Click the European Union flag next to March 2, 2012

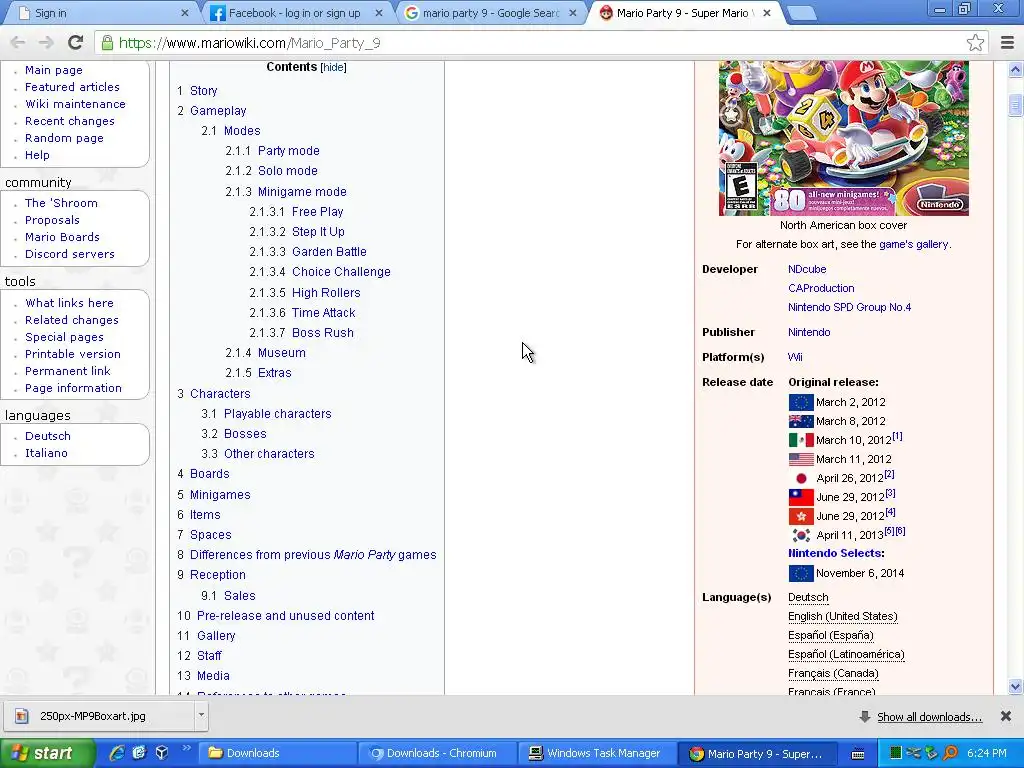pos(801,402)
